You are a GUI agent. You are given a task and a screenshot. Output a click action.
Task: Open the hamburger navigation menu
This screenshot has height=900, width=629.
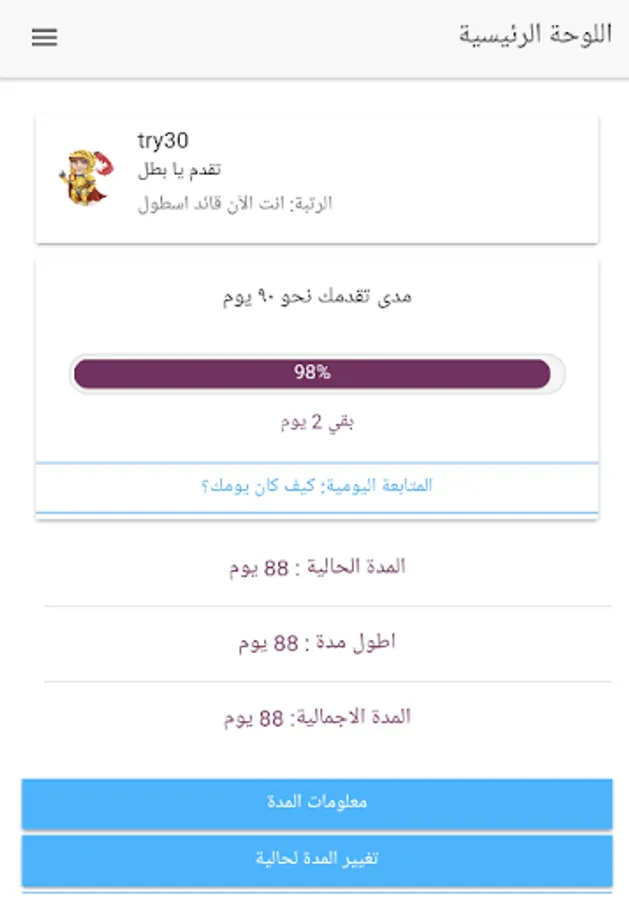45,38
